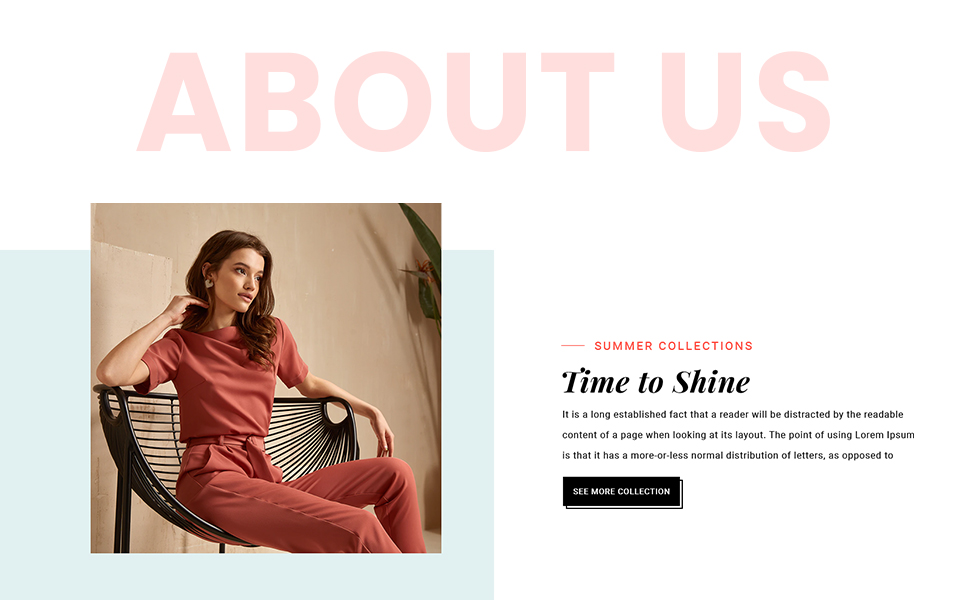
Task: Select the Summer Collections red label
Action: pos(673,346)
